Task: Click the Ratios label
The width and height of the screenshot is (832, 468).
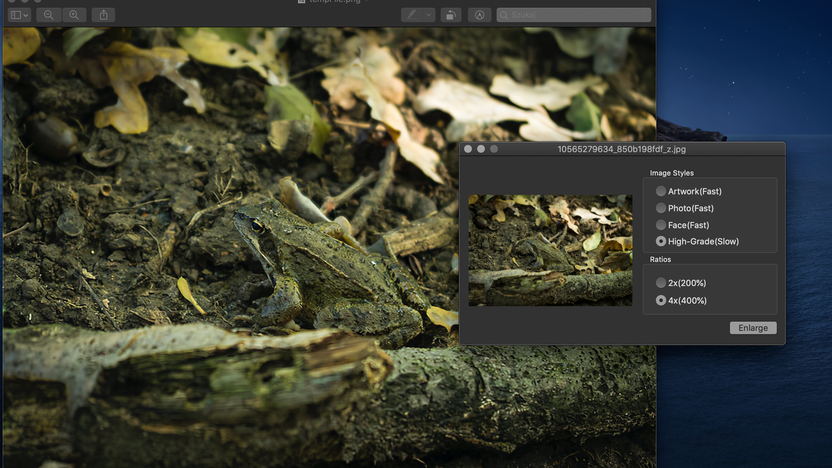Action: (x=660, y=259)
